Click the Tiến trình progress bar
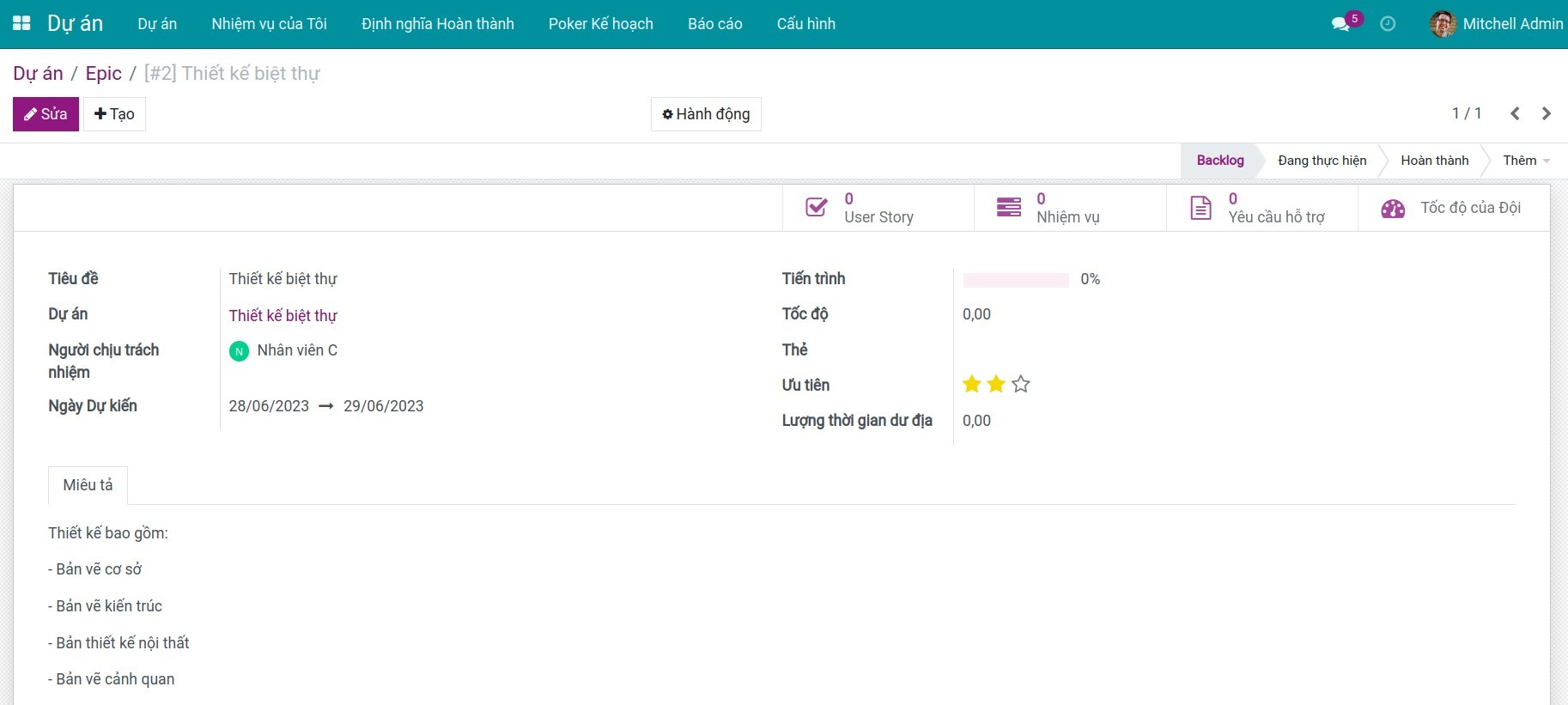This screenshot has width=1568, height=705. tap(1016, 280)
